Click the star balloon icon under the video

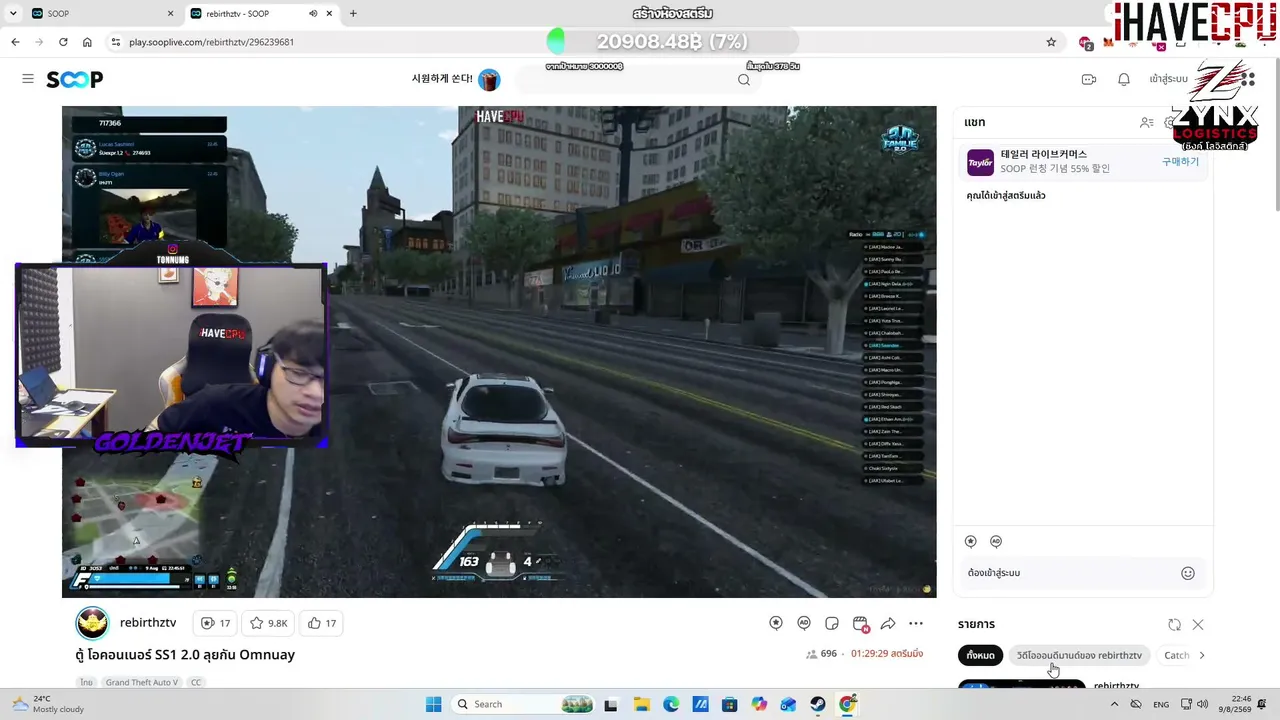tap(776, 623)
